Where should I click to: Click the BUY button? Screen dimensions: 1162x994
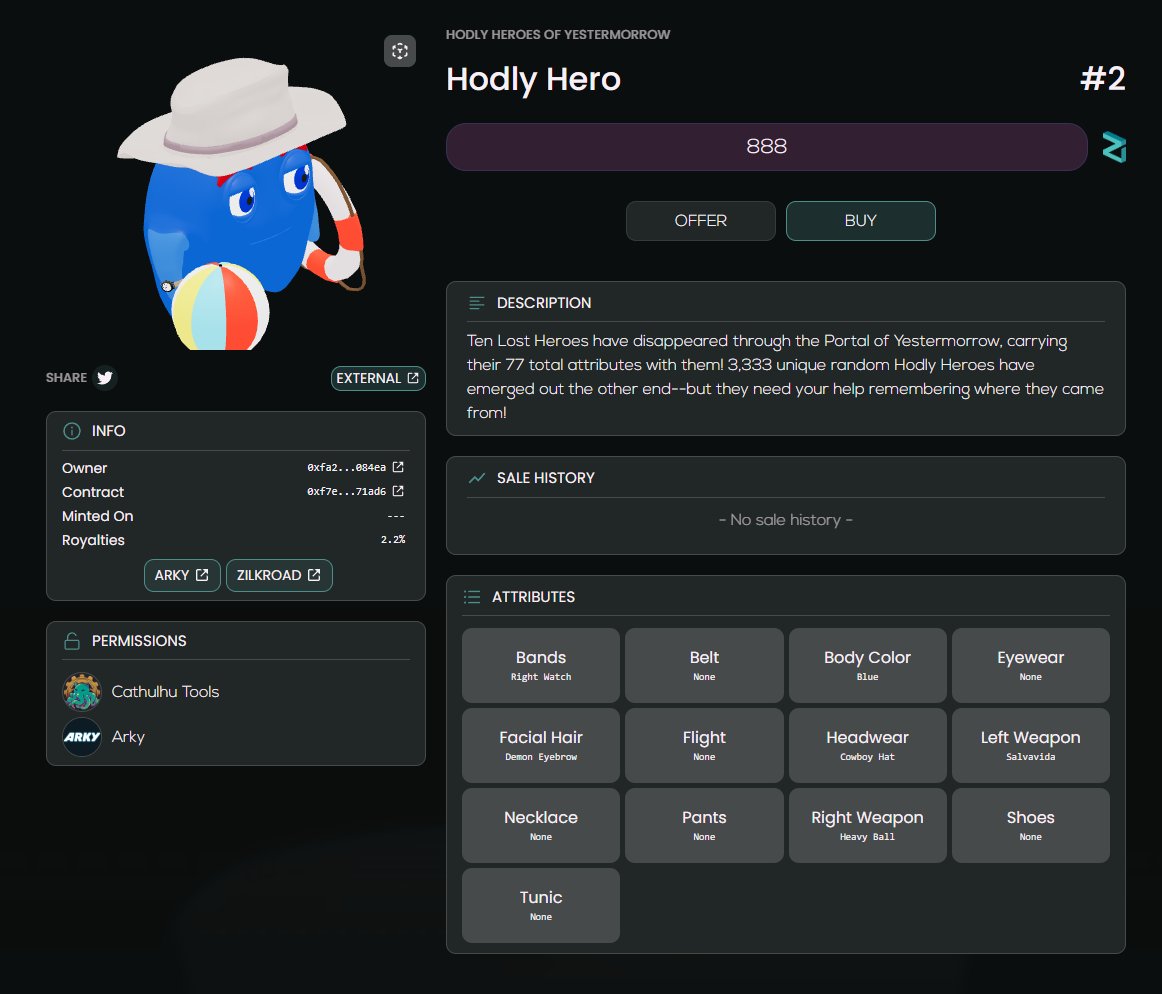[860, 221]
